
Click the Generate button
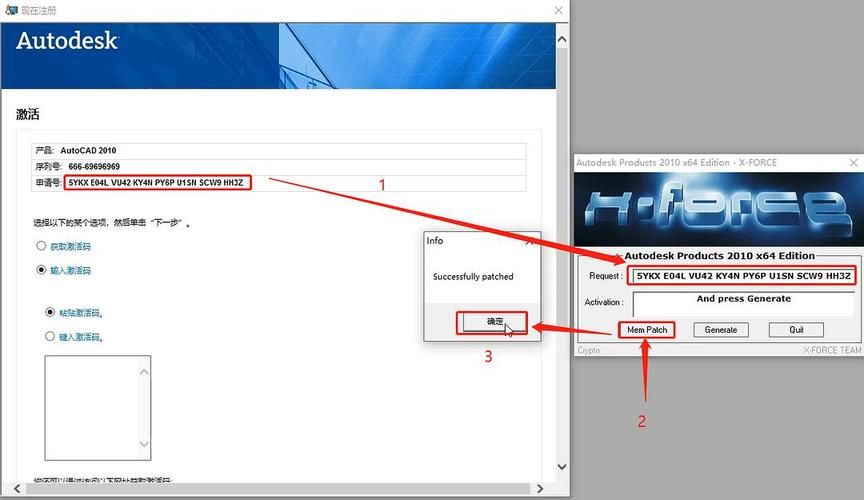[x=720, y=330]
